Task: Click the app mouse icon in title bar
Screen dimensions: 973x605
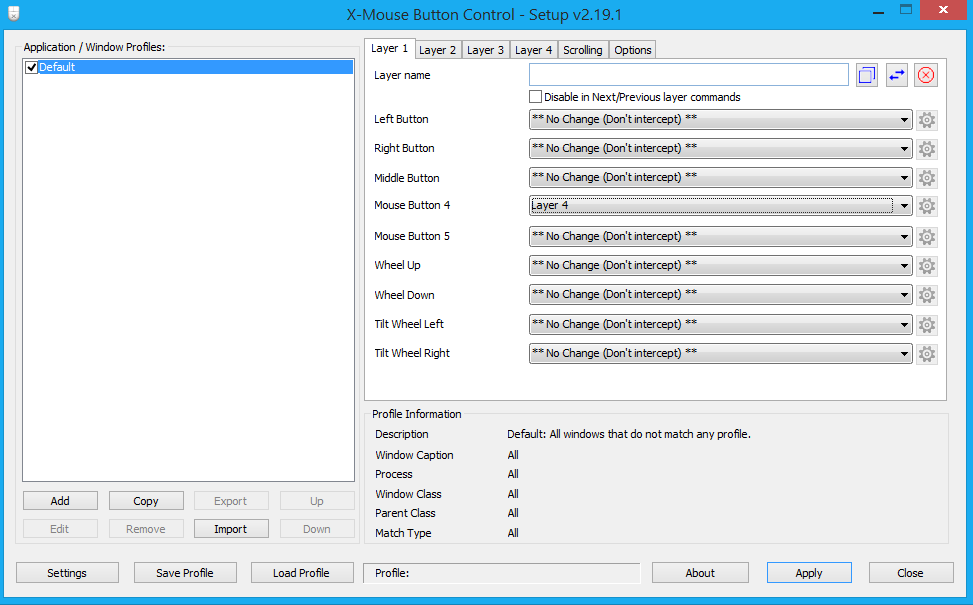Action: (14, 13)
